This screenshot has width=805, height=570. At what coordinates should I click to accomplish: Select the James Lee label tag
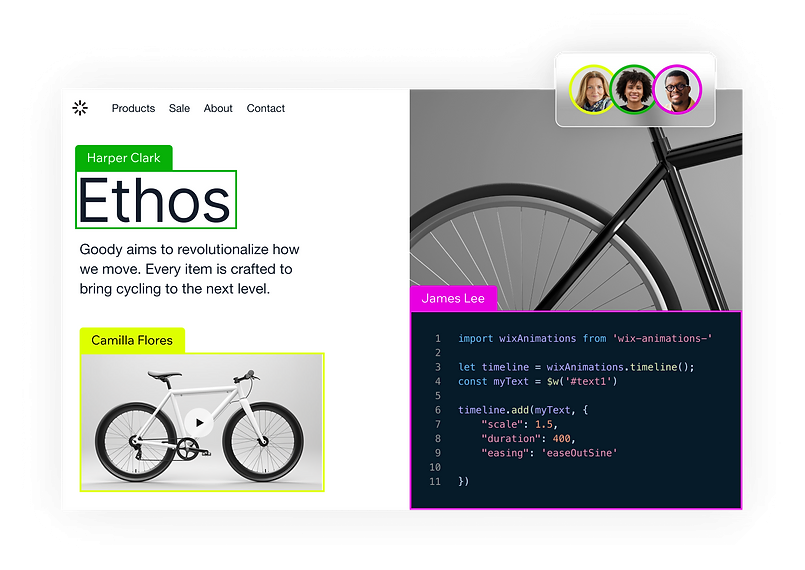(x=453, y=298)
